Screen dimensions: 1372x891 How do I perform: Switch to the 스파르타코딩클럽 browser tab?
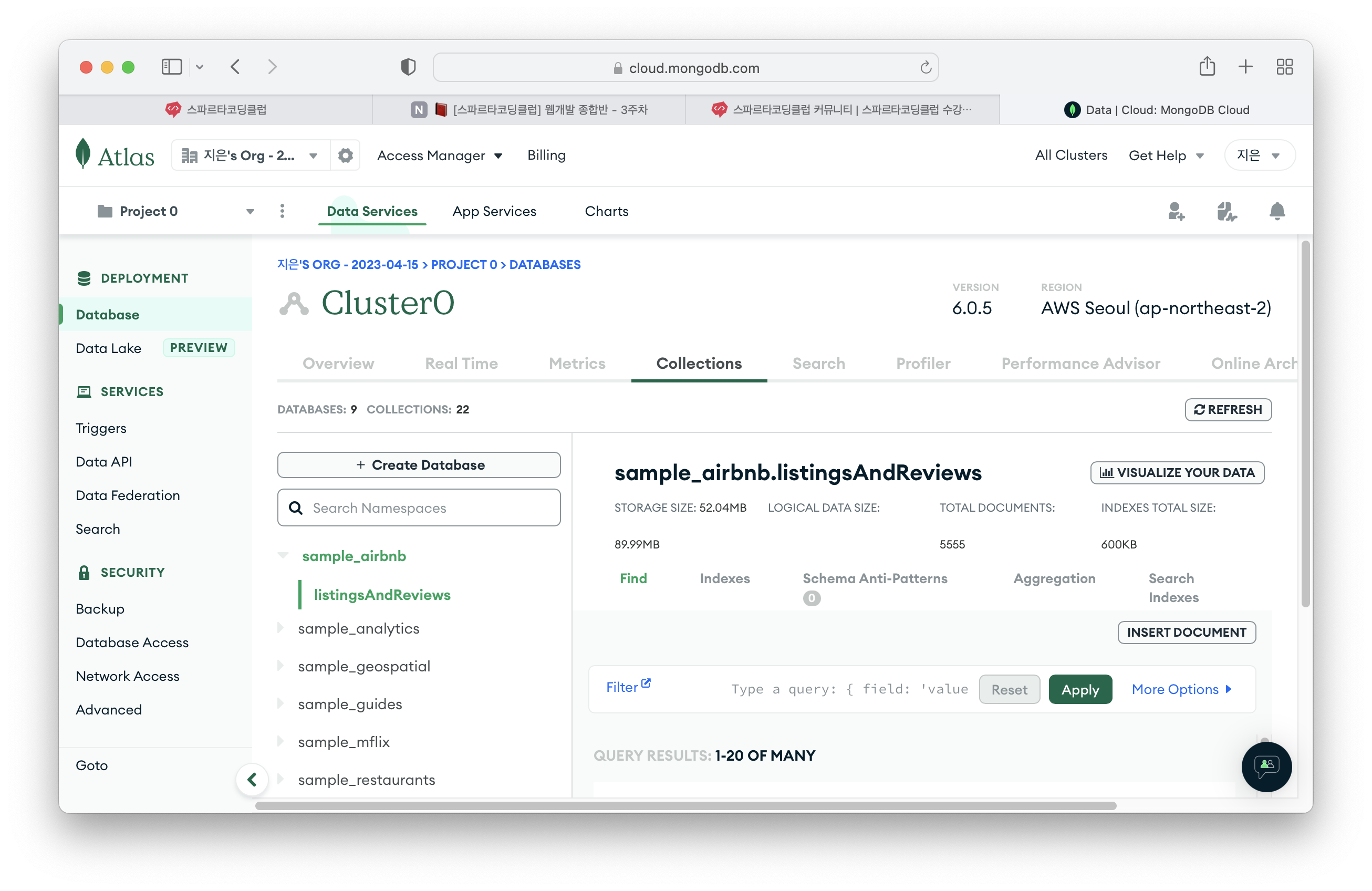(215, 110)
